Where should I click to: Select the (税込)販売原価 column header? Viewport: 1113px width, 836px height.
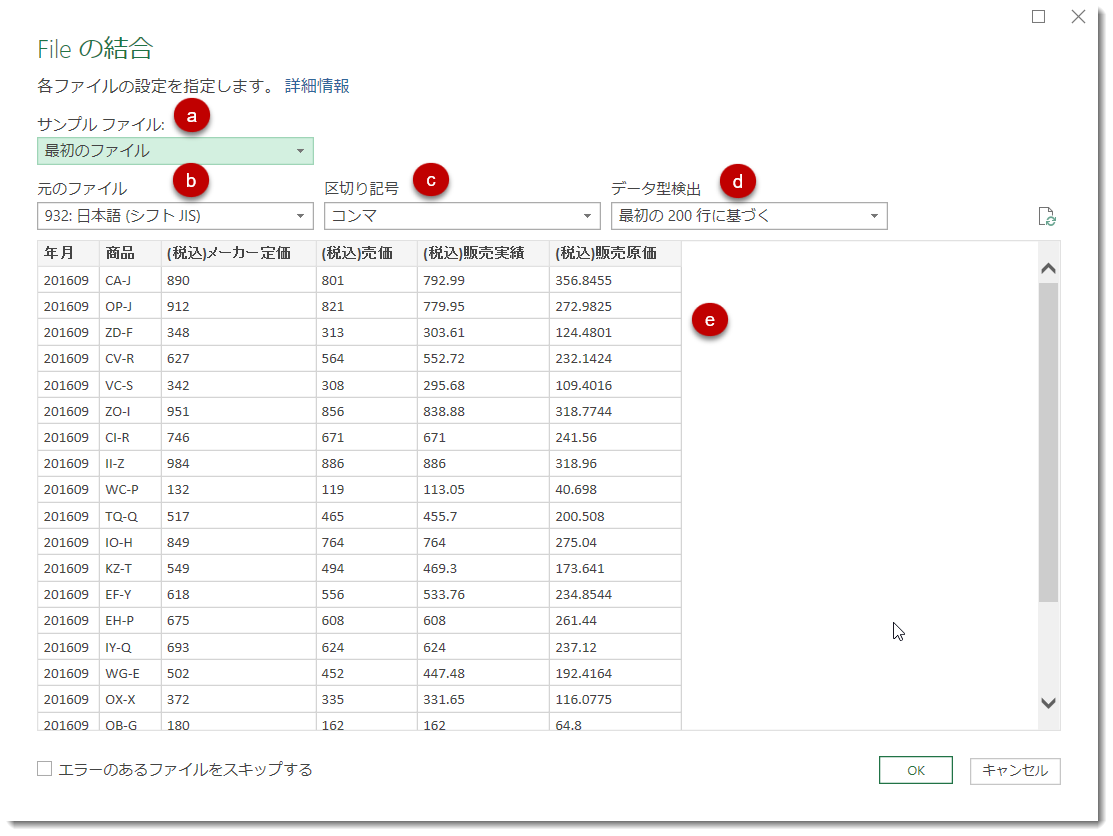pyautogui.click(x=615, y=253)
